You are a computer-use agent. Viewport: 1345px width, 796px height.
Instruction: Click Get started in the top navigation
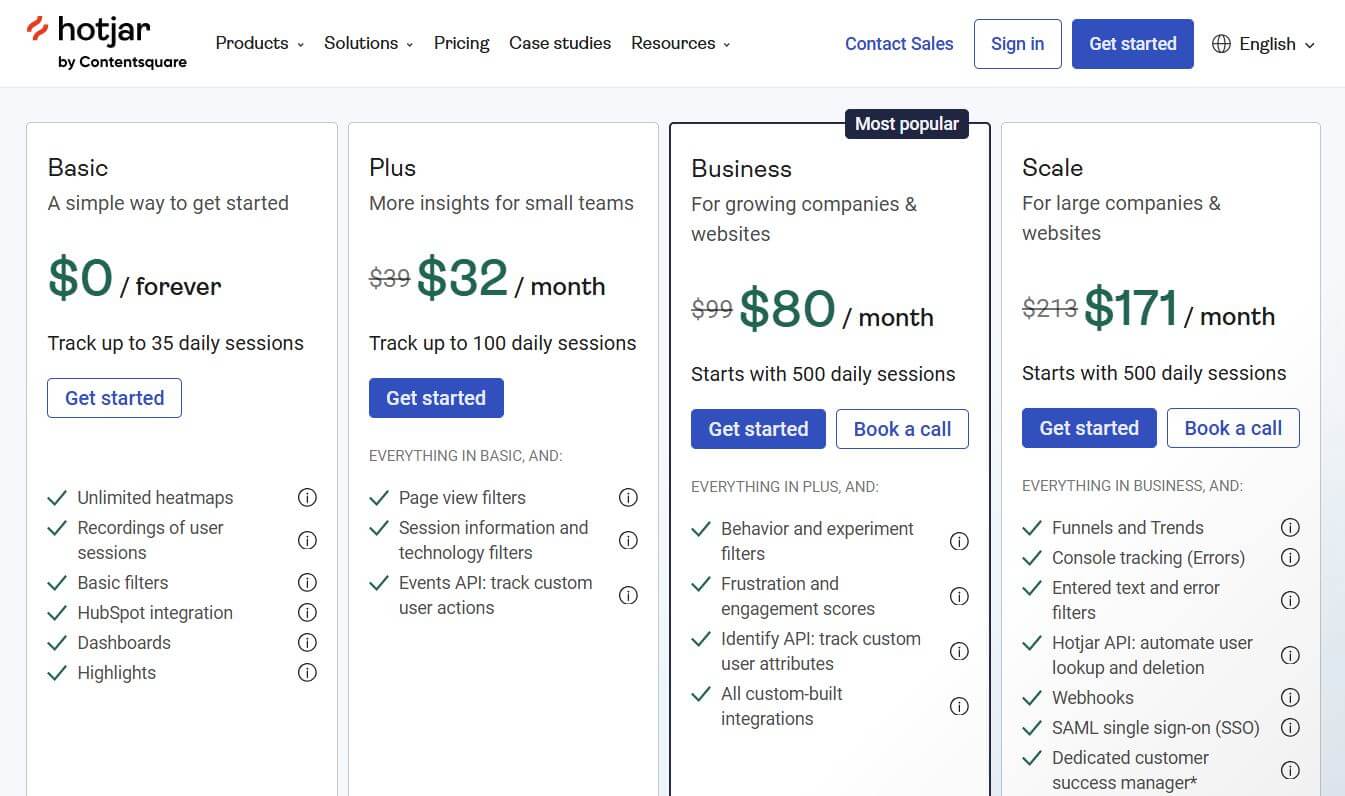[1133, 44]
